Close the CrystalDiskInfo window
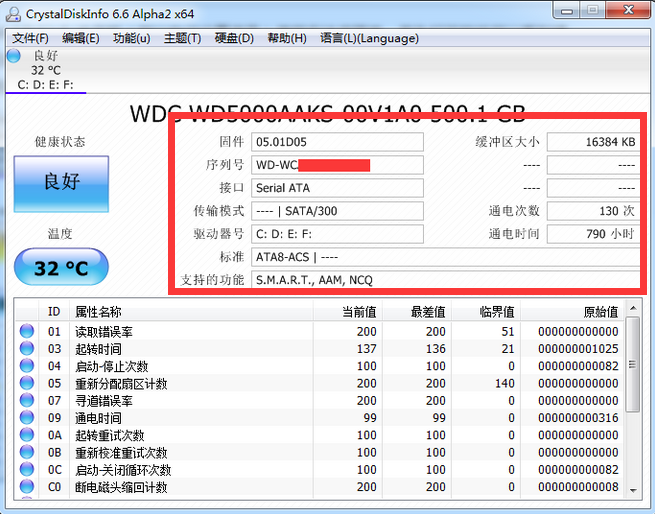655x514 pixels. point(628,10)
